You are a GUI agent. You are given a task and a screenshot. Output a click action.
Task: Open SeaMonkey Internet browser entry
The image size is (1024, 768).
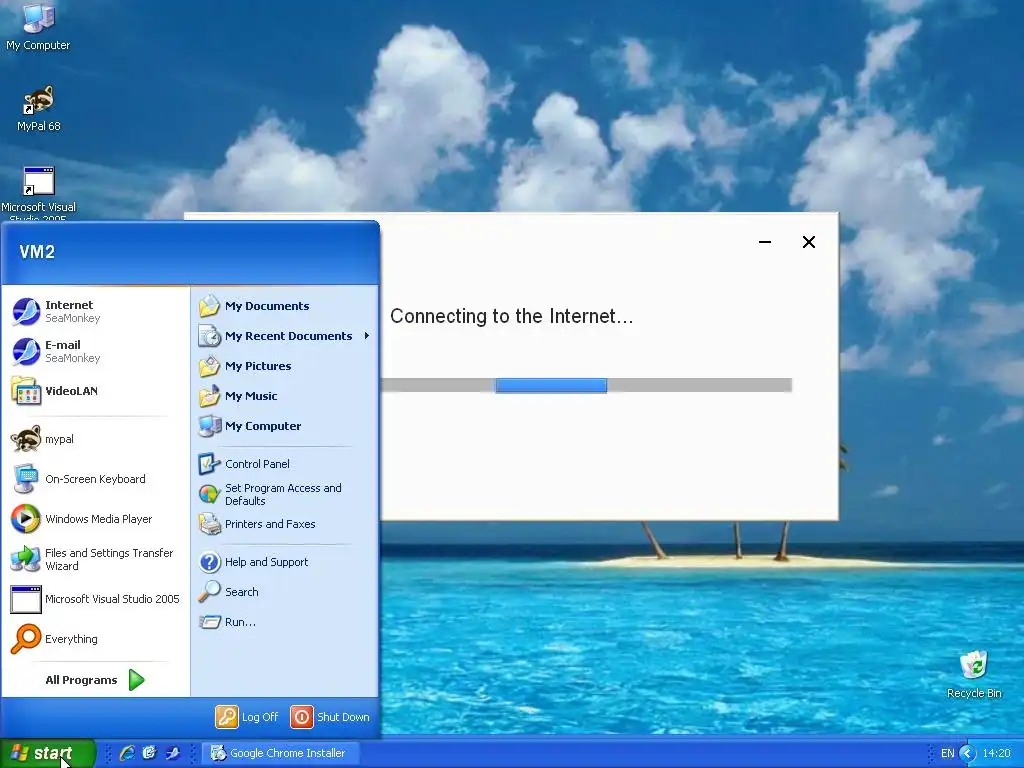click(x=95, y=312)
